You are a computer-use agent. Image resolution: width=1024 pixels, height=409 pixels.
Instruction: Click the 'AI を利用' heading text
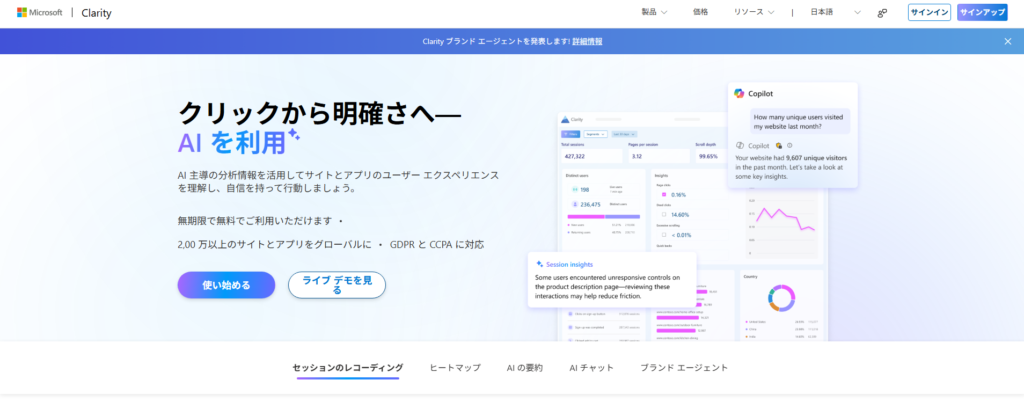pos(231,142)
